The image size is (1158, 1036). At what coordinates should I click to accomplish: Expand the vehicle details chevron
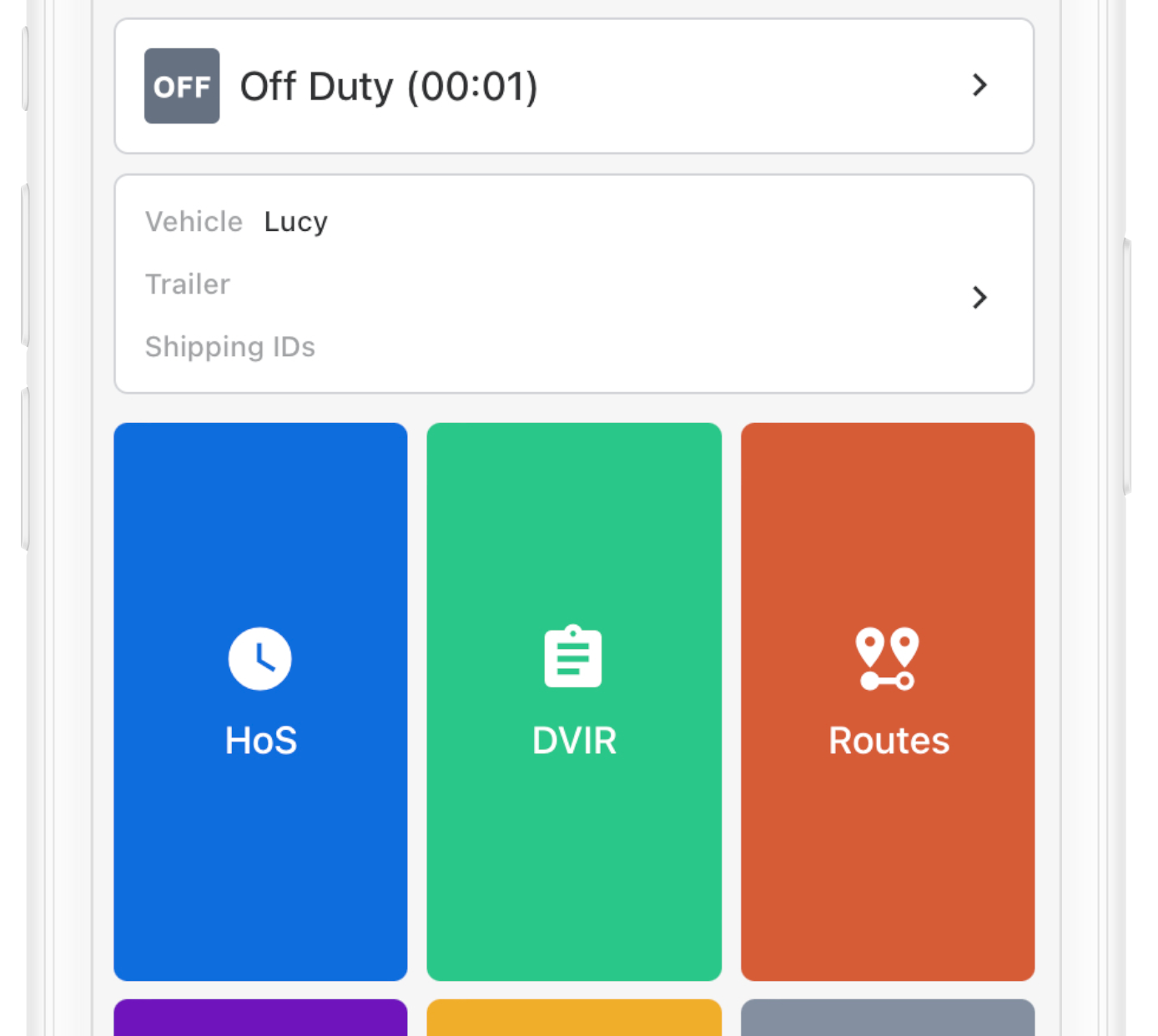click(979, 297)
